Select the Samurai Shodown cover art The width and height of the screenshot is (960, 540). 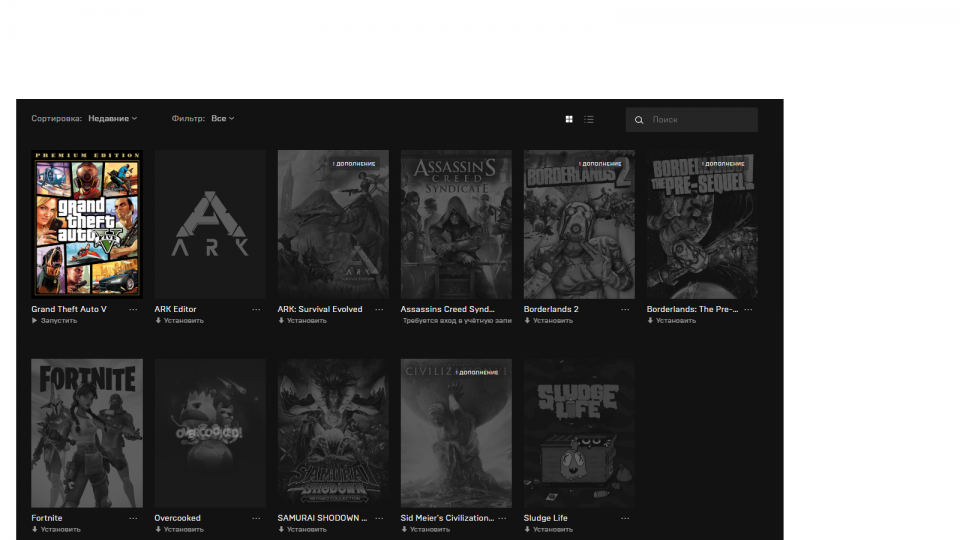(333, 433)
